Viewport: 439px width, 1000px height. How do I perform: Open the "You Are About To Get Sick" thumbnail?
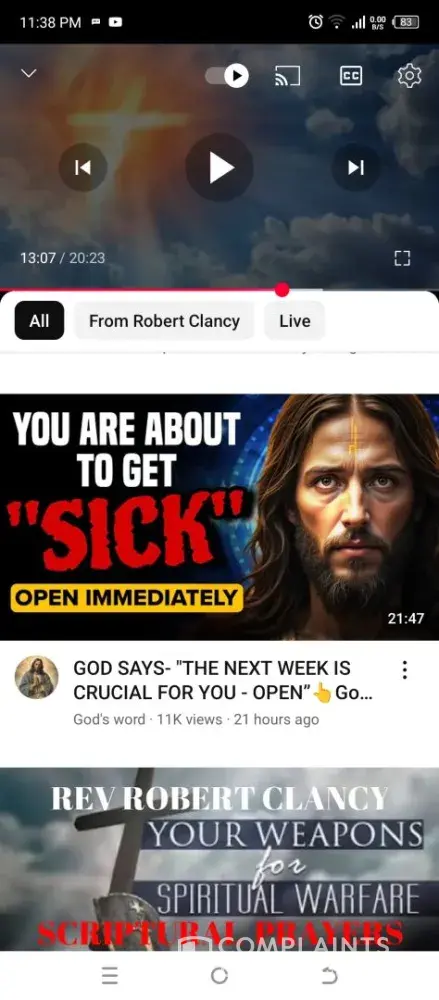point(220,517)
